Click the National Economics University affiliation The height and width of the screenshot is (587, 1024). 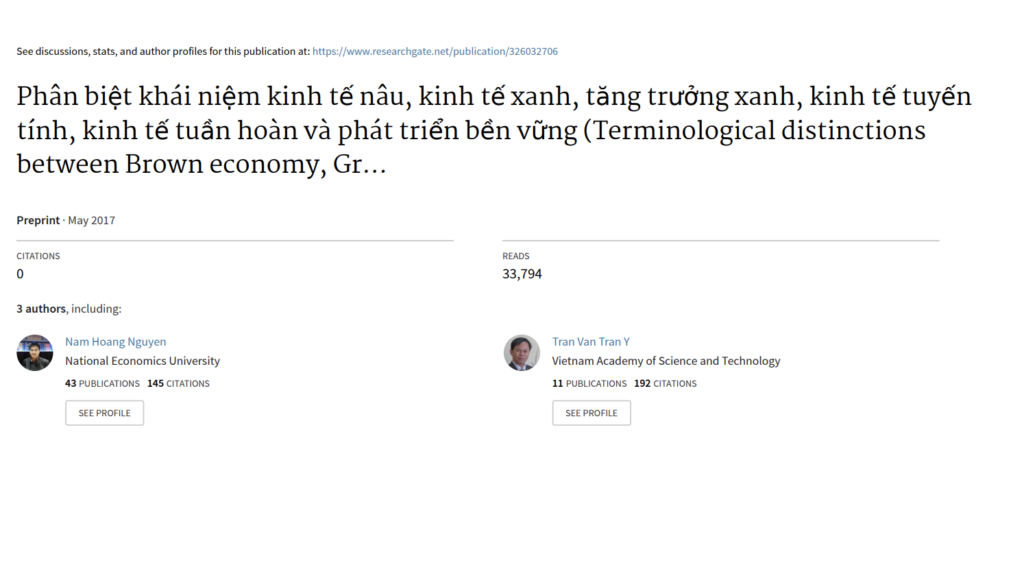tap(142, 361)
